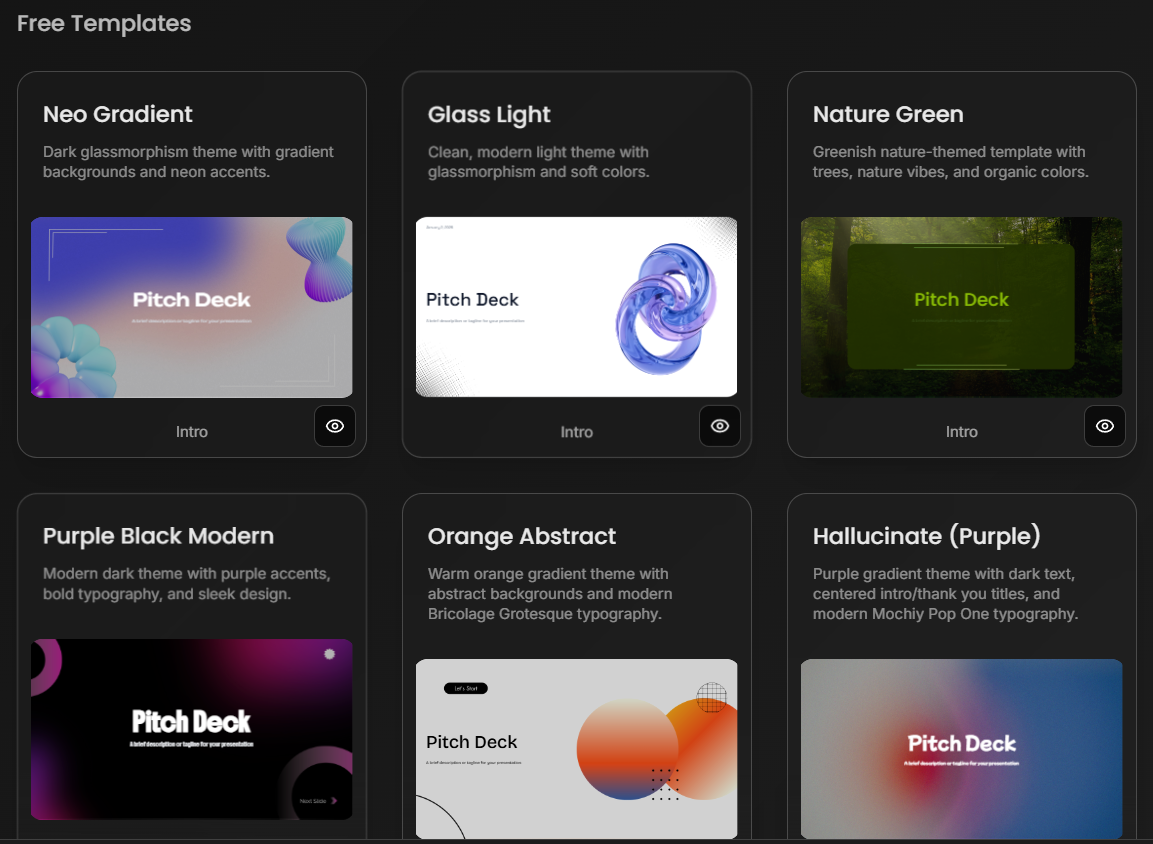Viewport: 1153px width, 844px height.
Task: Click the Hallucinate (Purple) description text
Action: coord(946,593)
